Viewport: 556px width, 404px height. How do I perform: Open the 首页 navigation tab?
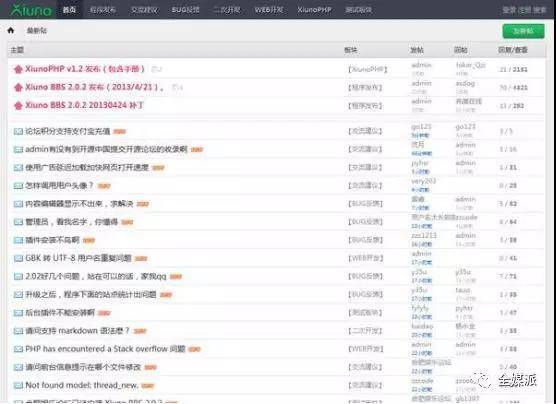[70, 10]
